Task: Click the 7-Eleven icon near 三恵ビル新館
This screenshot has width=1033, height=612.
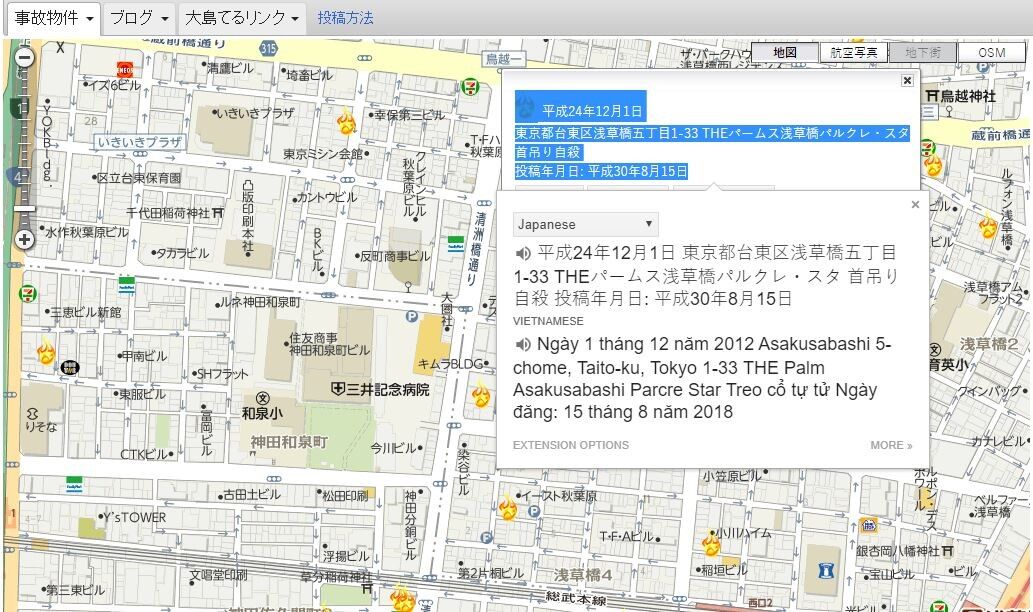Action: click(x=28, y=294)
